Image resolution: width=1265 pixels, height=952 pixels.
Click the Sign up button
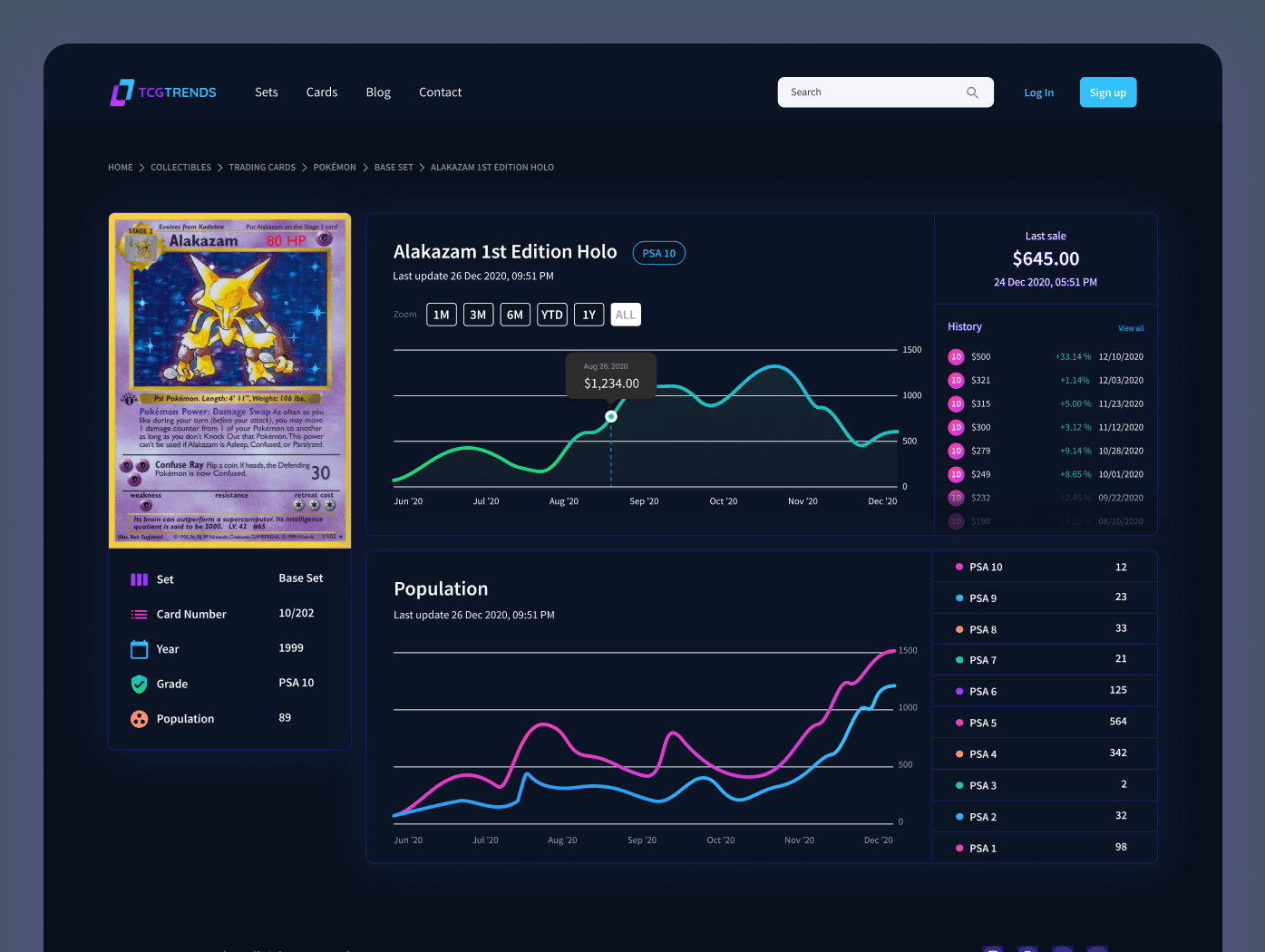(1107, 92)
